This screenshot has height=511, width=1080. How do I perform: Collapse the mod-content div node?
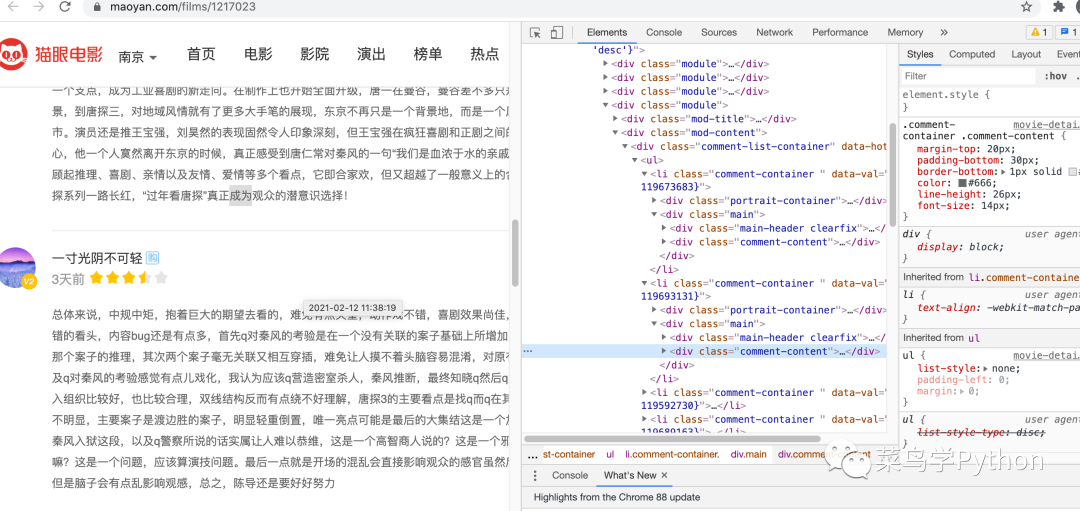coord(616,133)
